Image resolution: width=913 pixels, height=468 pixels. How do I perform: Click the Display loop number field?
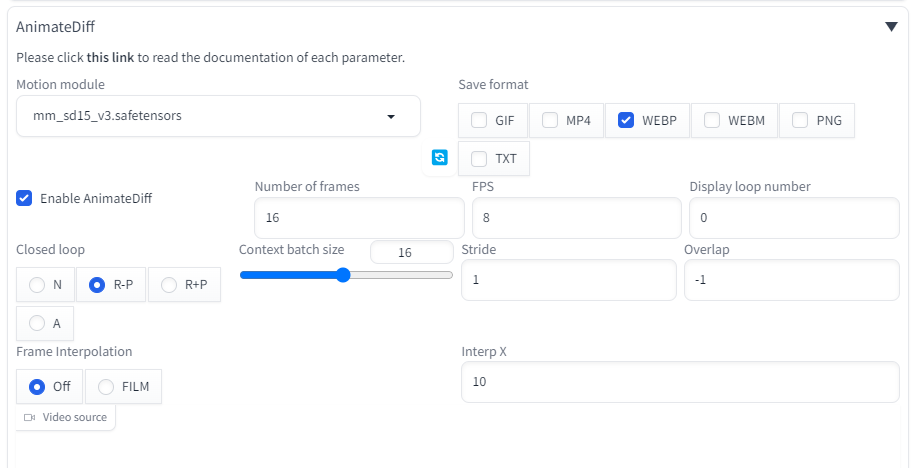(794, 218)
